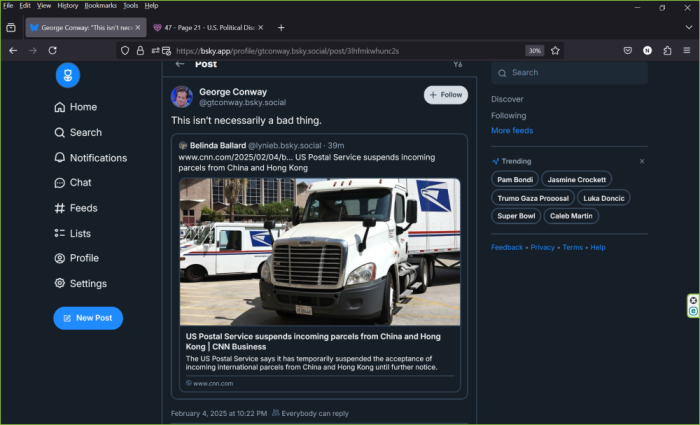
Task: Open the Discover feed
Action: [507, 99]
